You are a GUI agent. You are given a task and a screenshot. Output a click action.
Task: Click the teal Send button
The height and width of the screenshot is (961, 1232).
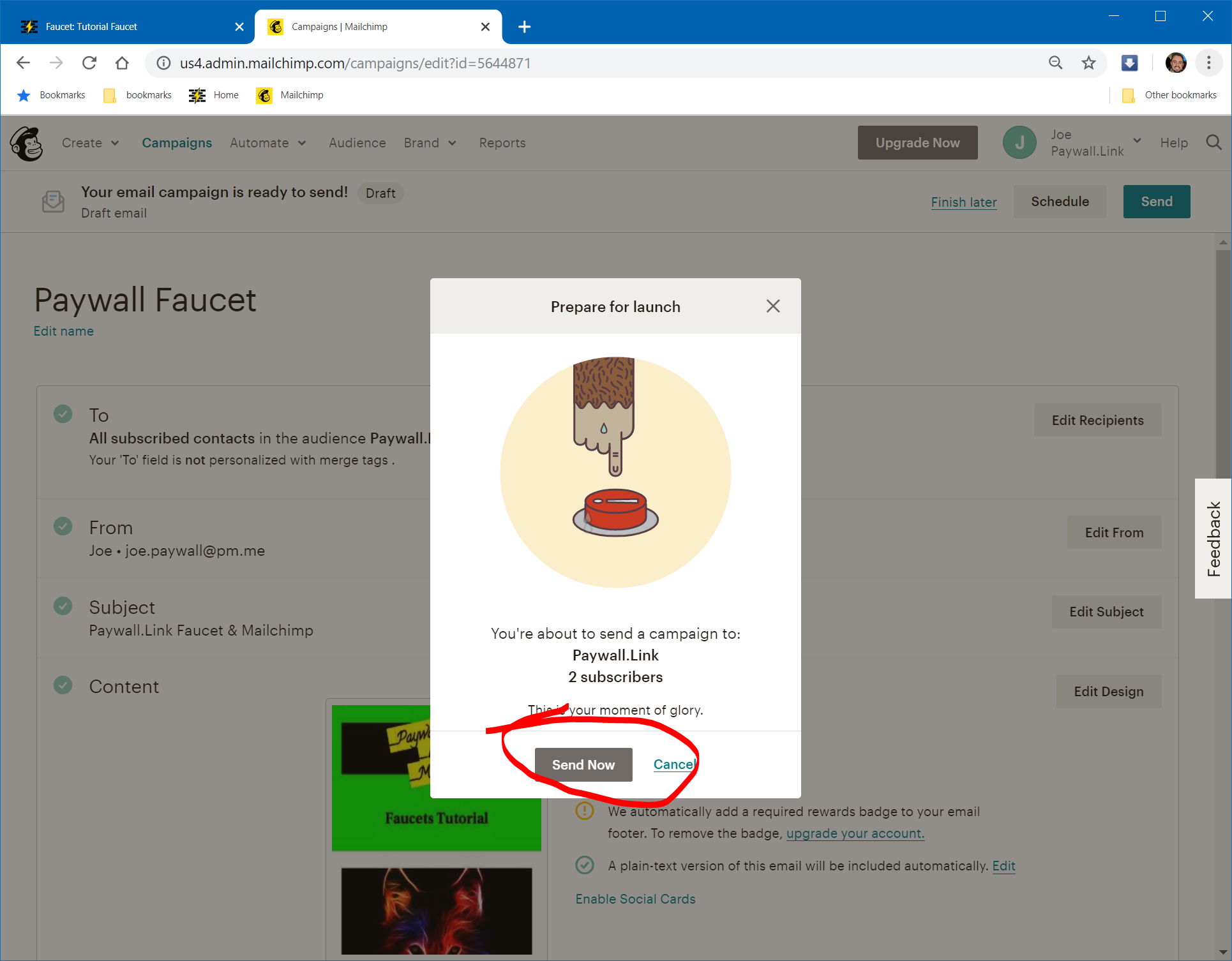click(x=1157, y=202)
